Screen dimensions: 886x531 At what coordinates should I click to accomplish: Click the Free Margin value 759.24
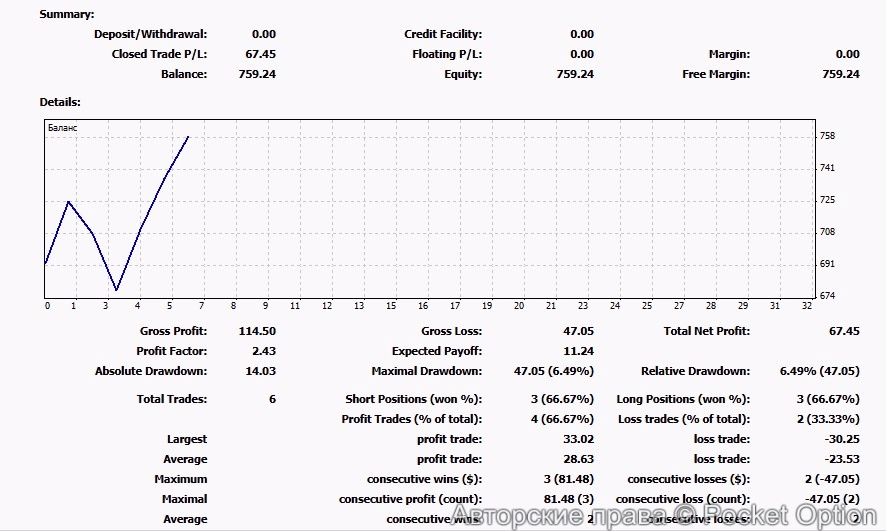[840, 74]
